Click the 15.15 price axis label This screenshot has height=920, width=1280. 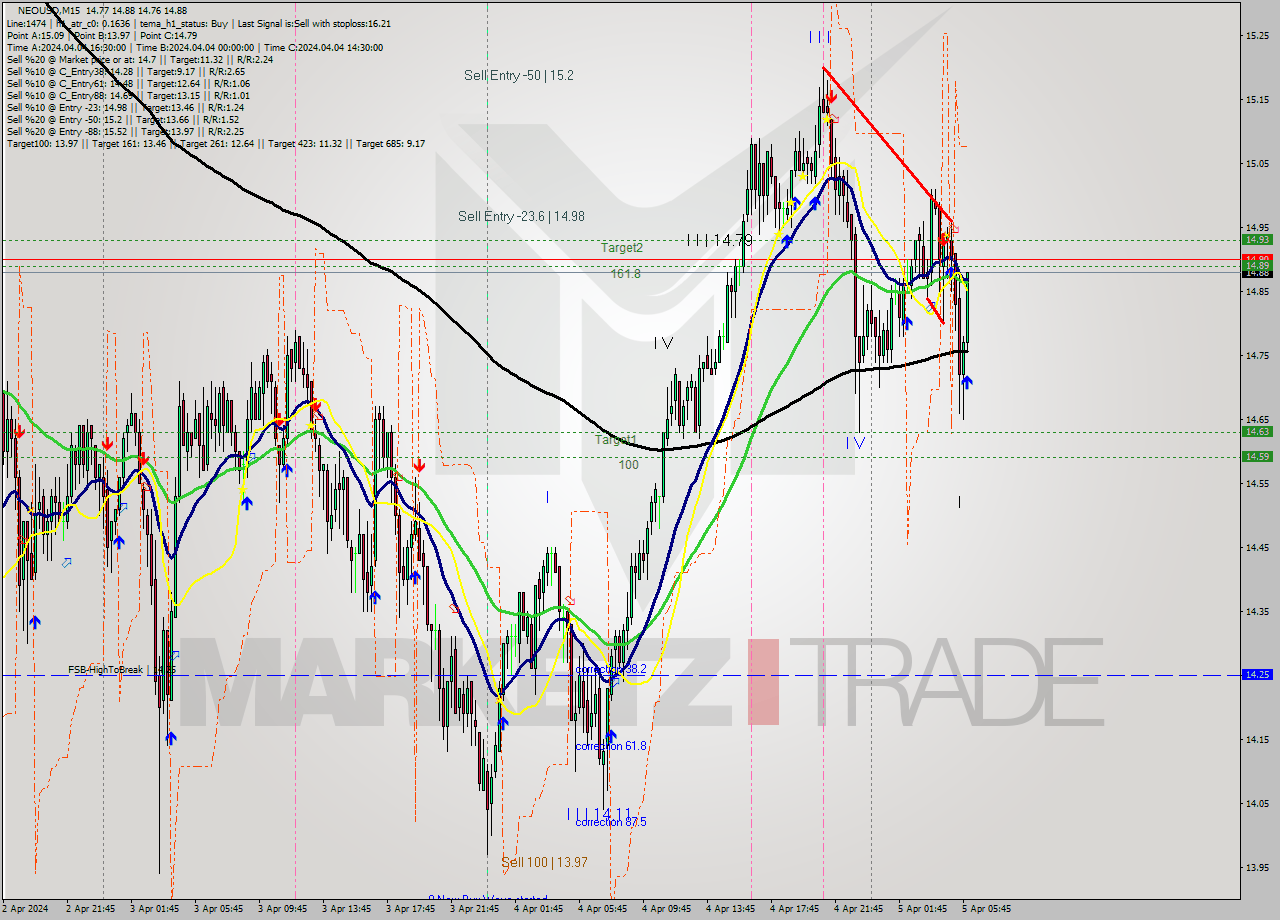(x=1258, y=99)
